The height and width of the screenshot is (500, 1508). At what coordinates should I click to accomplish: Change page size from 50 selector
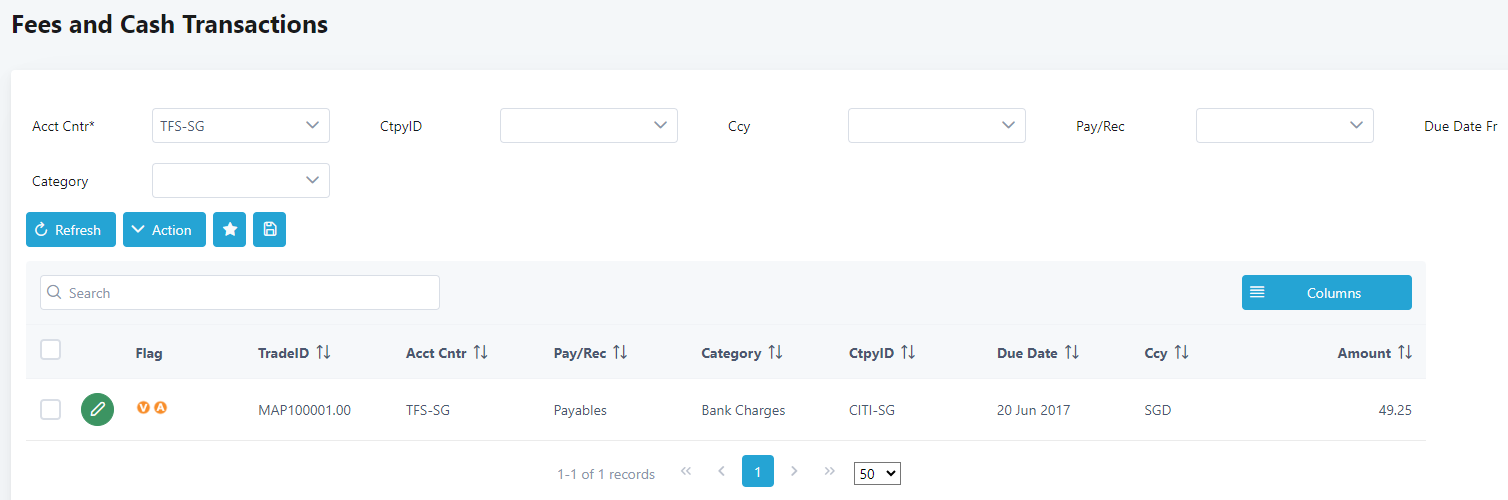tap(877, 473)
